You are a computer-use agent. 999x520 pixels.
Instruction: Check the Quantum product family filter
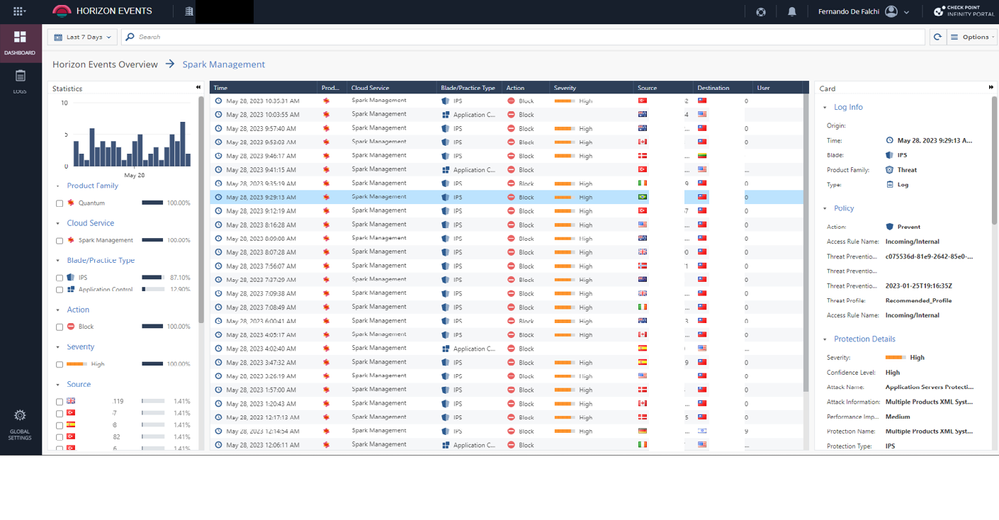pos(59,203)
